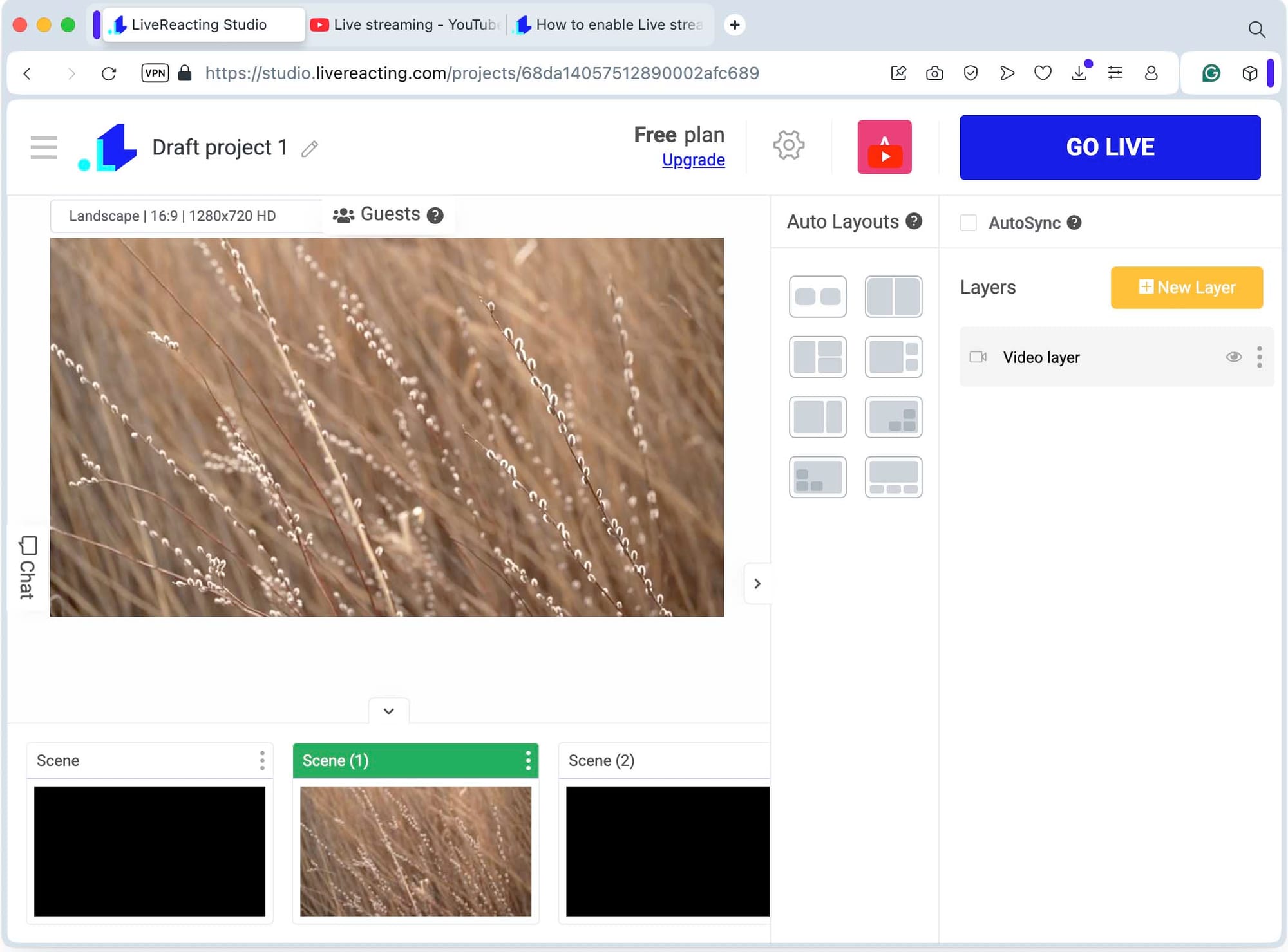This screenshot has width=1288, height=952.
Task: Collapse the scenes panel with down chevron
Action: 388,711
